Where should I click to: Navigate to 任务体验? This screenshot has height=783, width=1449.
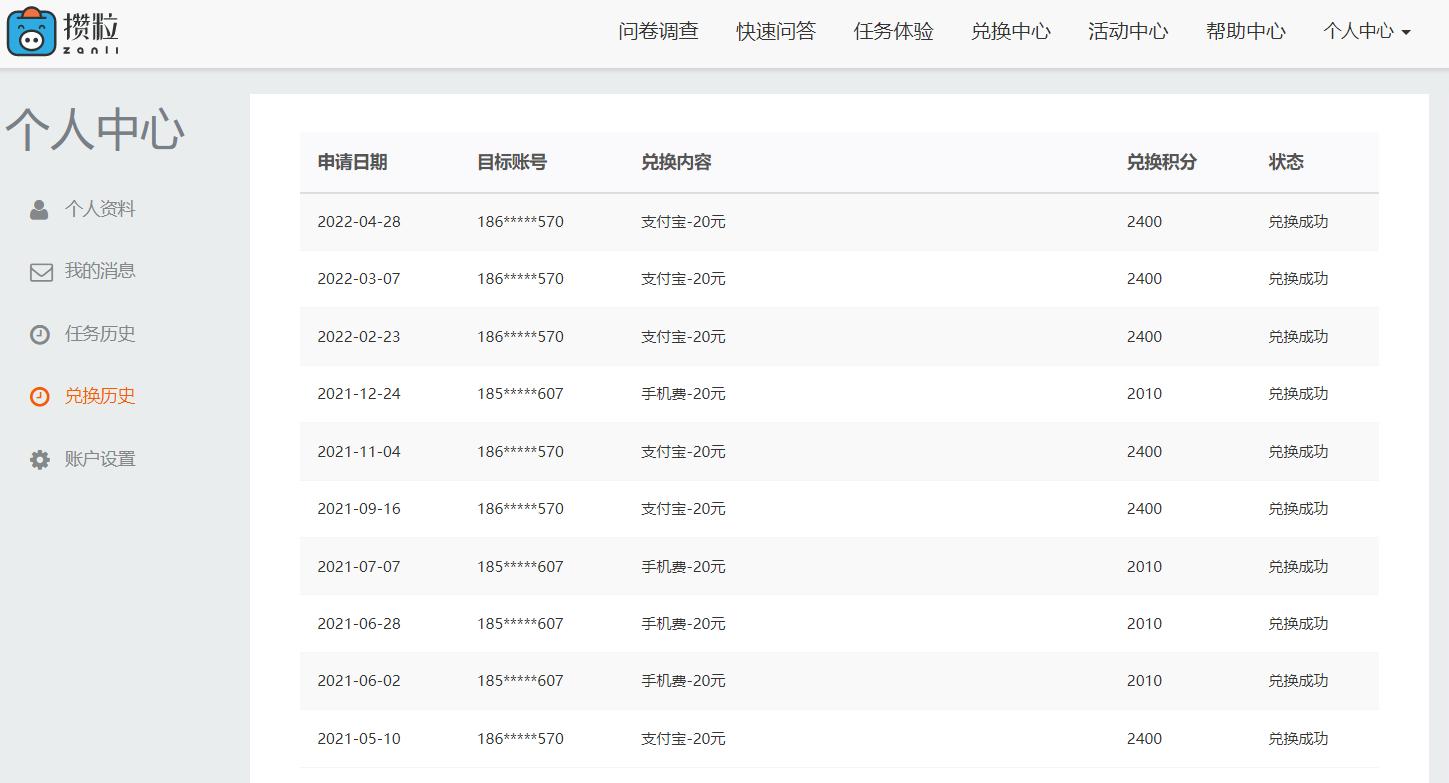click(893, 31)
